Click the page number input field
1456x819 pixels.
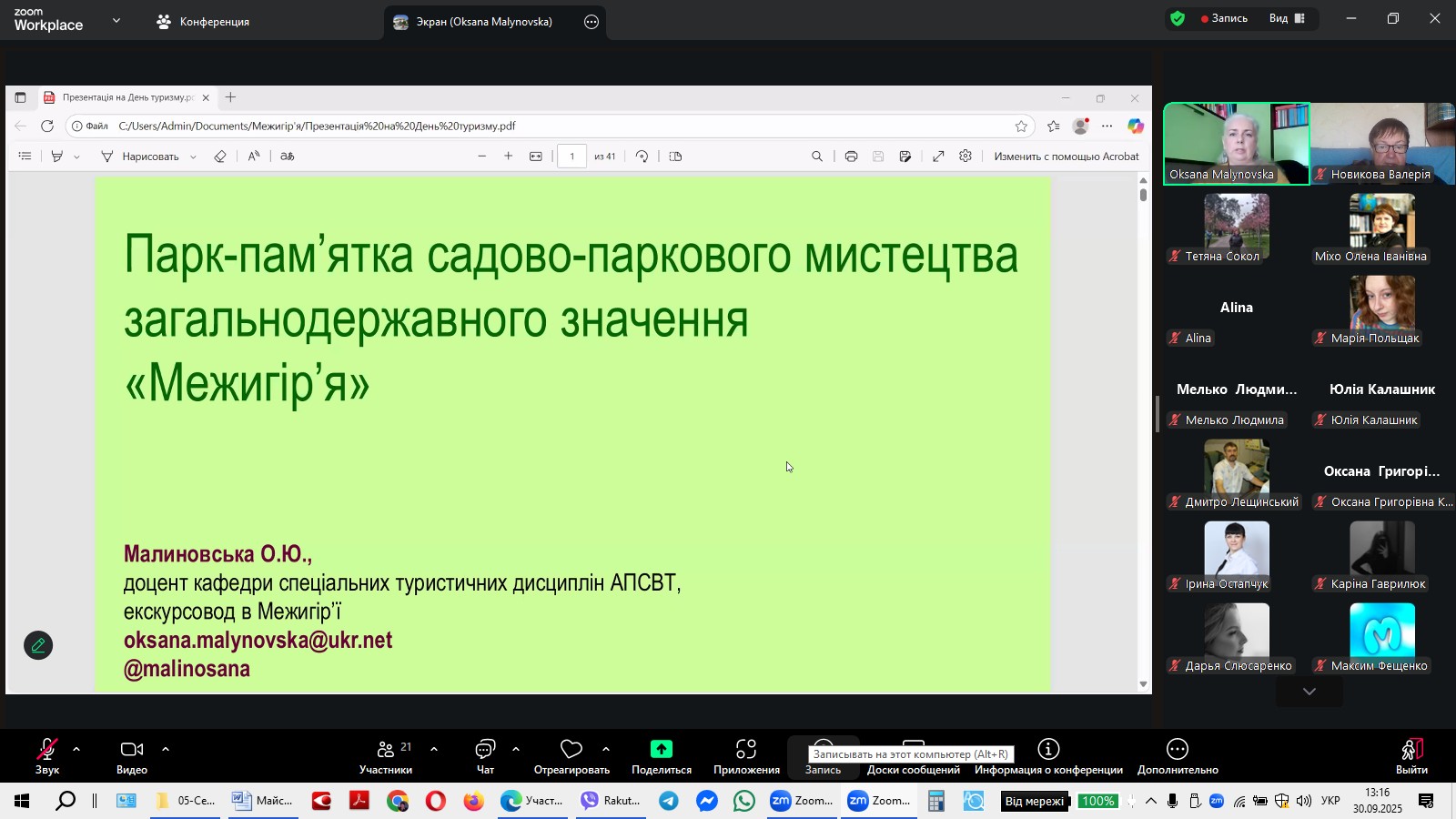point(571,156)
